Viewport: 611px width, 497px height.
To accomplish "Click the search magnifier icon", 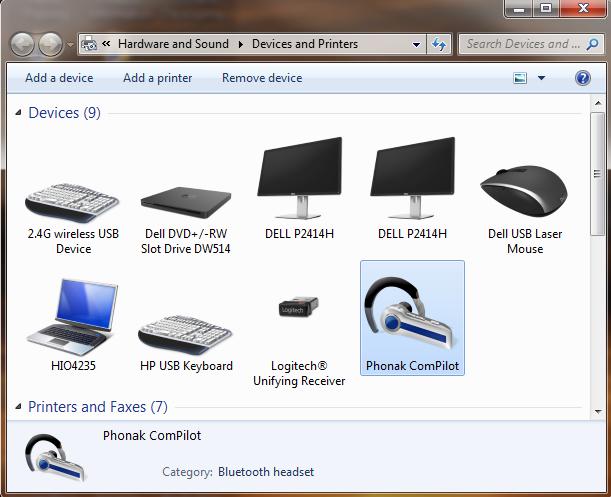I will coord(593,44).
